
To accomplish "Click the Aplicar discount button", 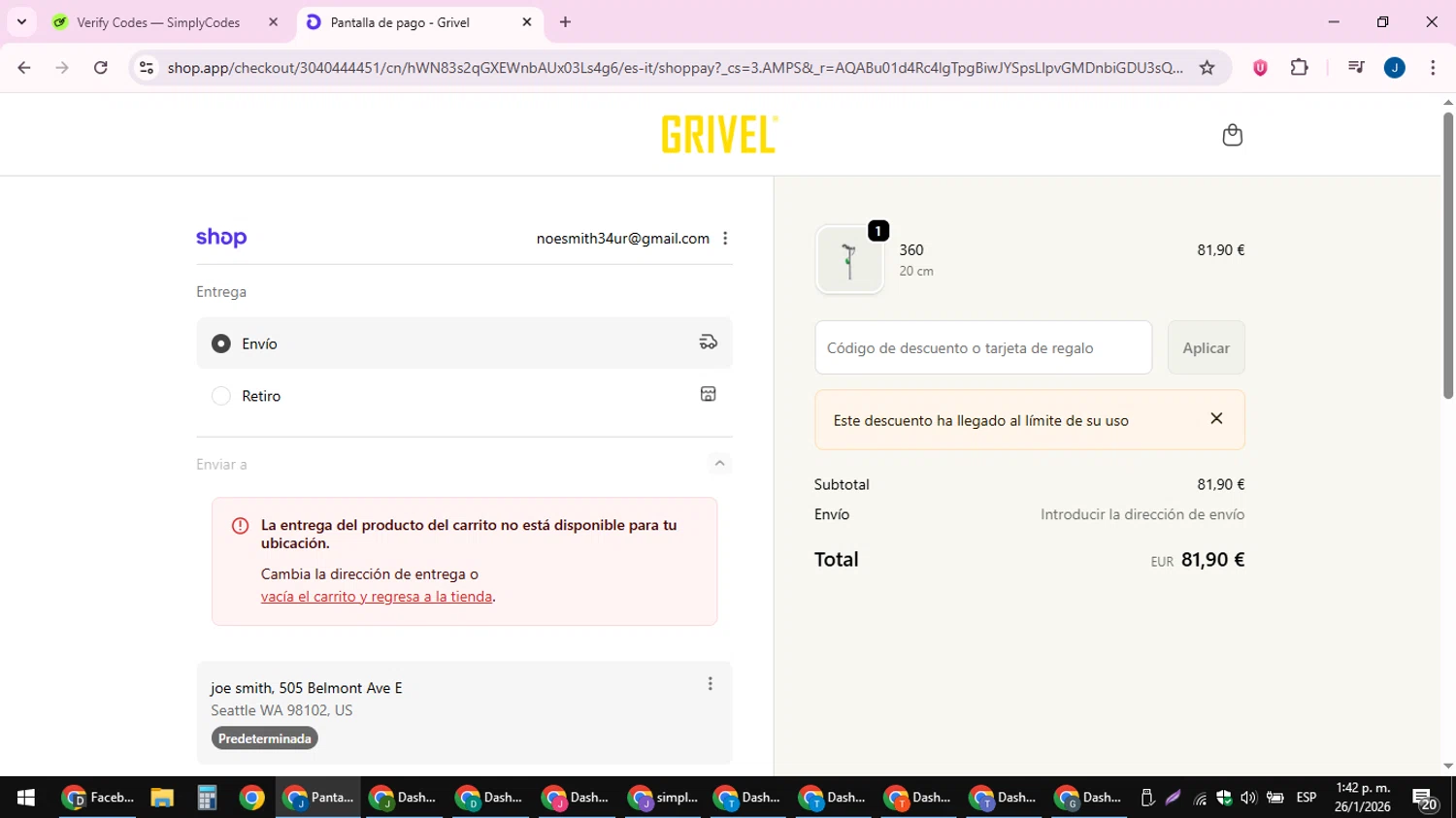I will [x=1206, y=347].
